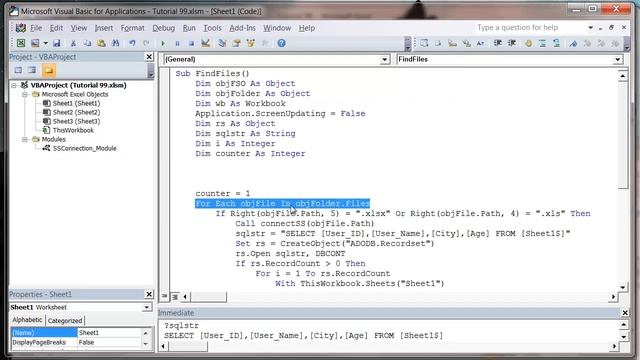Click View Code in Project panel

click(x=18, y=70)
